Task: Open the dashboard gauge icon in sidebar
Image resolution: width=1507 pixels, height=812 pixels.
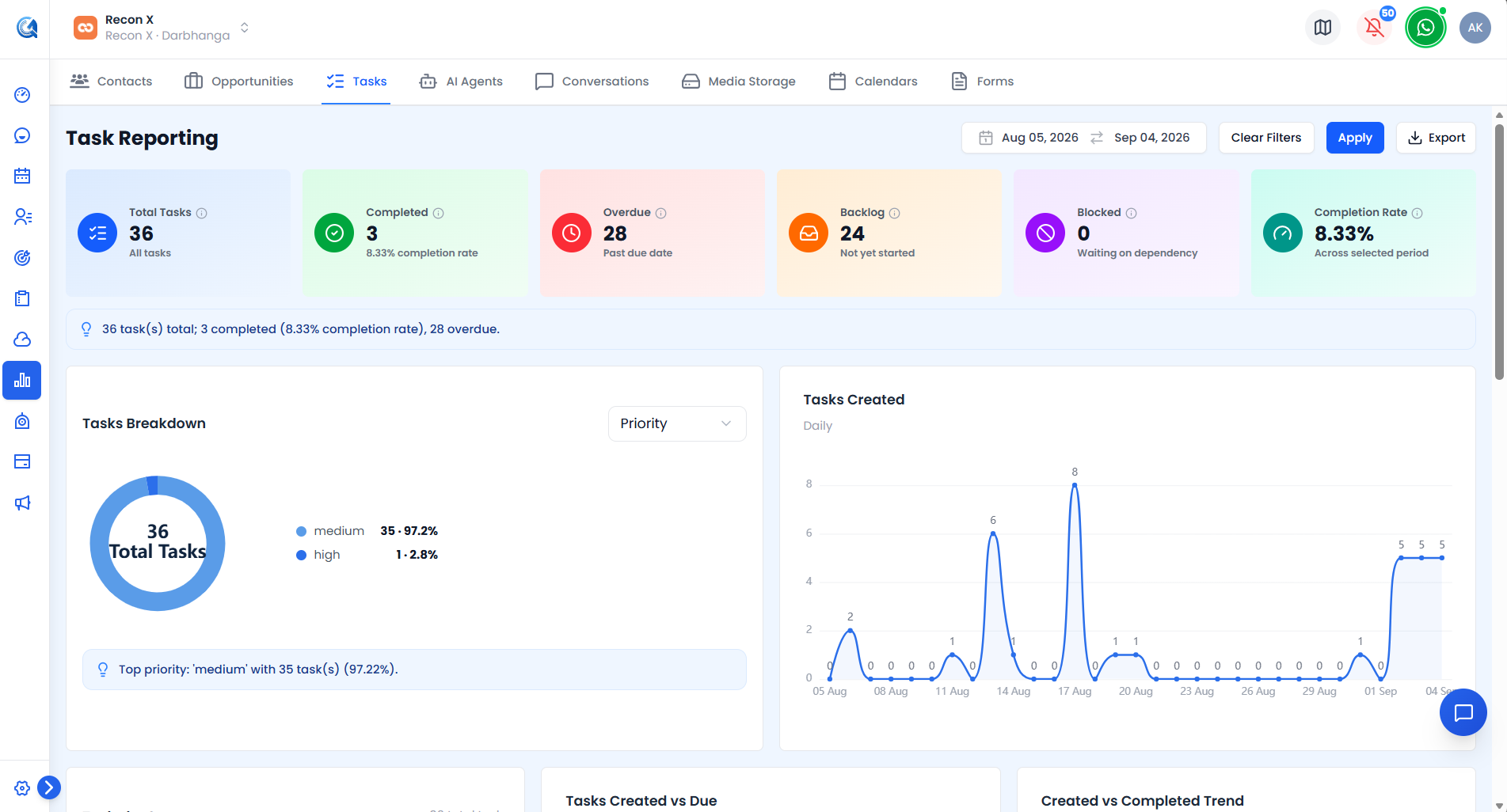Action: [22, 95]
